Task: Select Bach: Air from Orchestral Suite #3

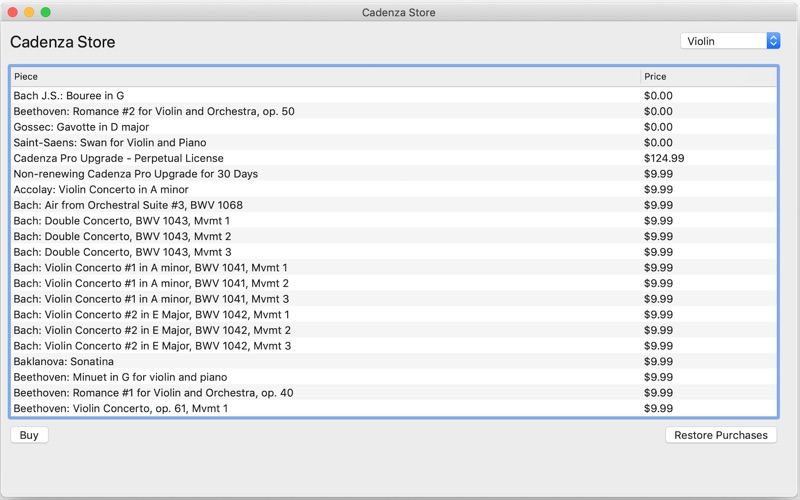Action: point(393,205)
